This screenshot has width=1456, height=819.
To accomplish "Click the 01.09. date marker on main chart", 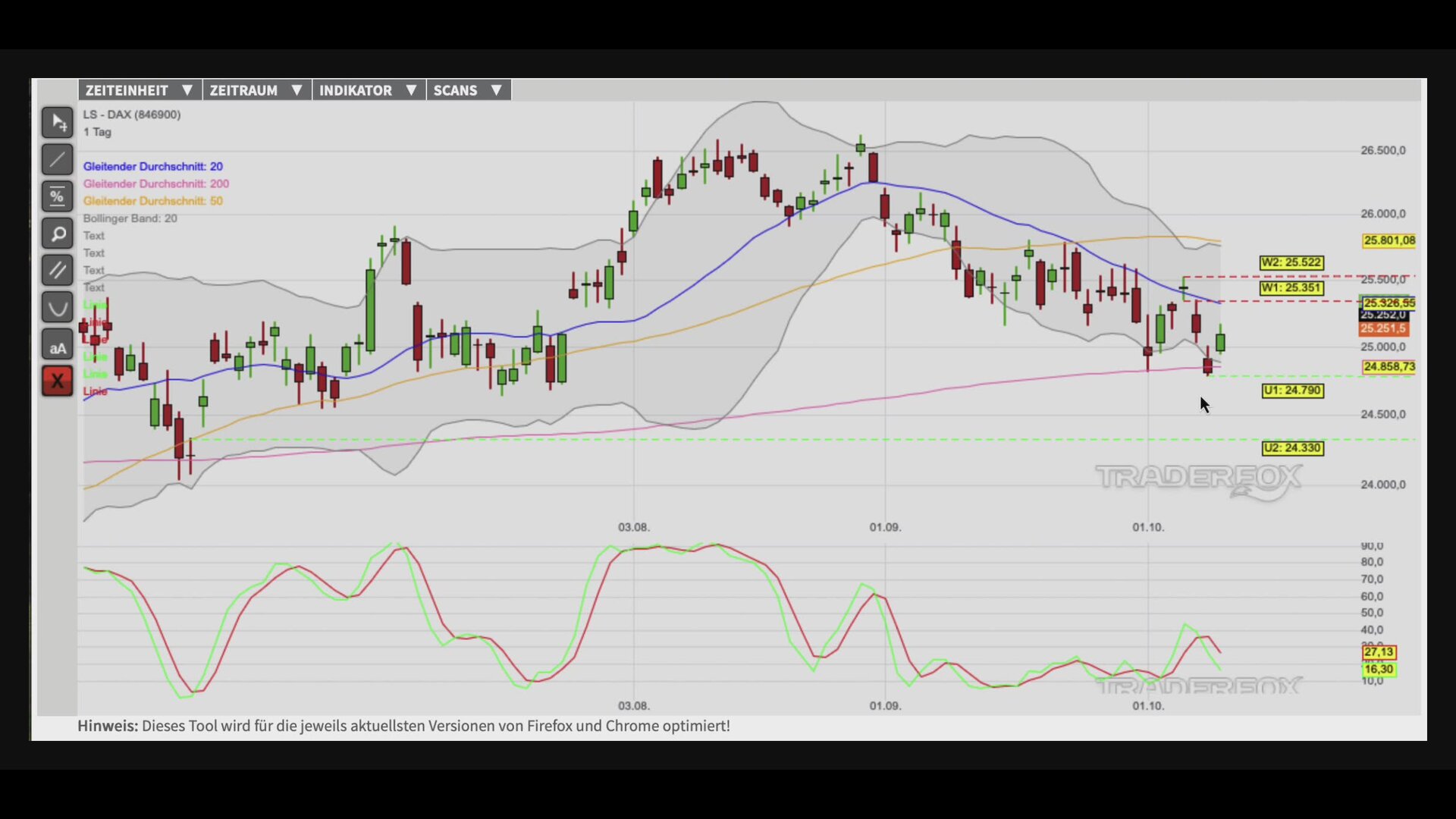I will [885, 527].
